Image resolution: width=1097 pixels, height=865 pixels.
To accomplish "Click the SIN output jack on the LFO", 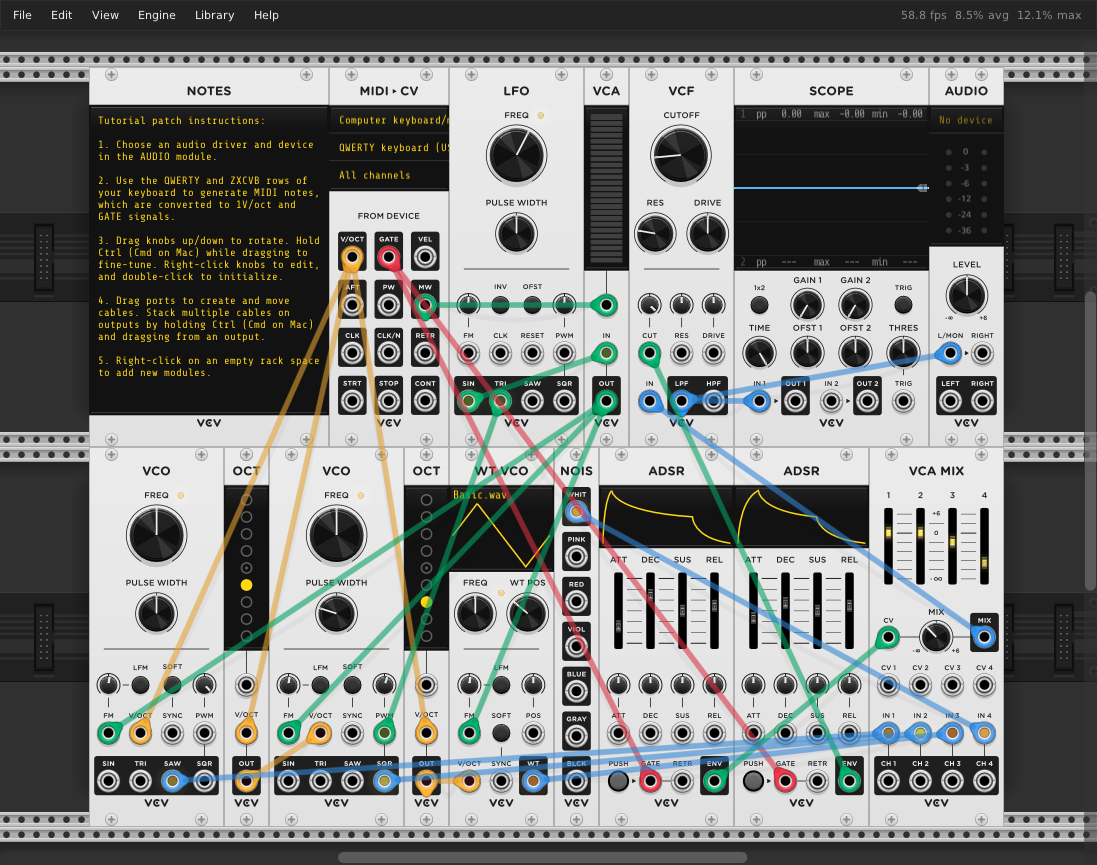I will (469, 398).
